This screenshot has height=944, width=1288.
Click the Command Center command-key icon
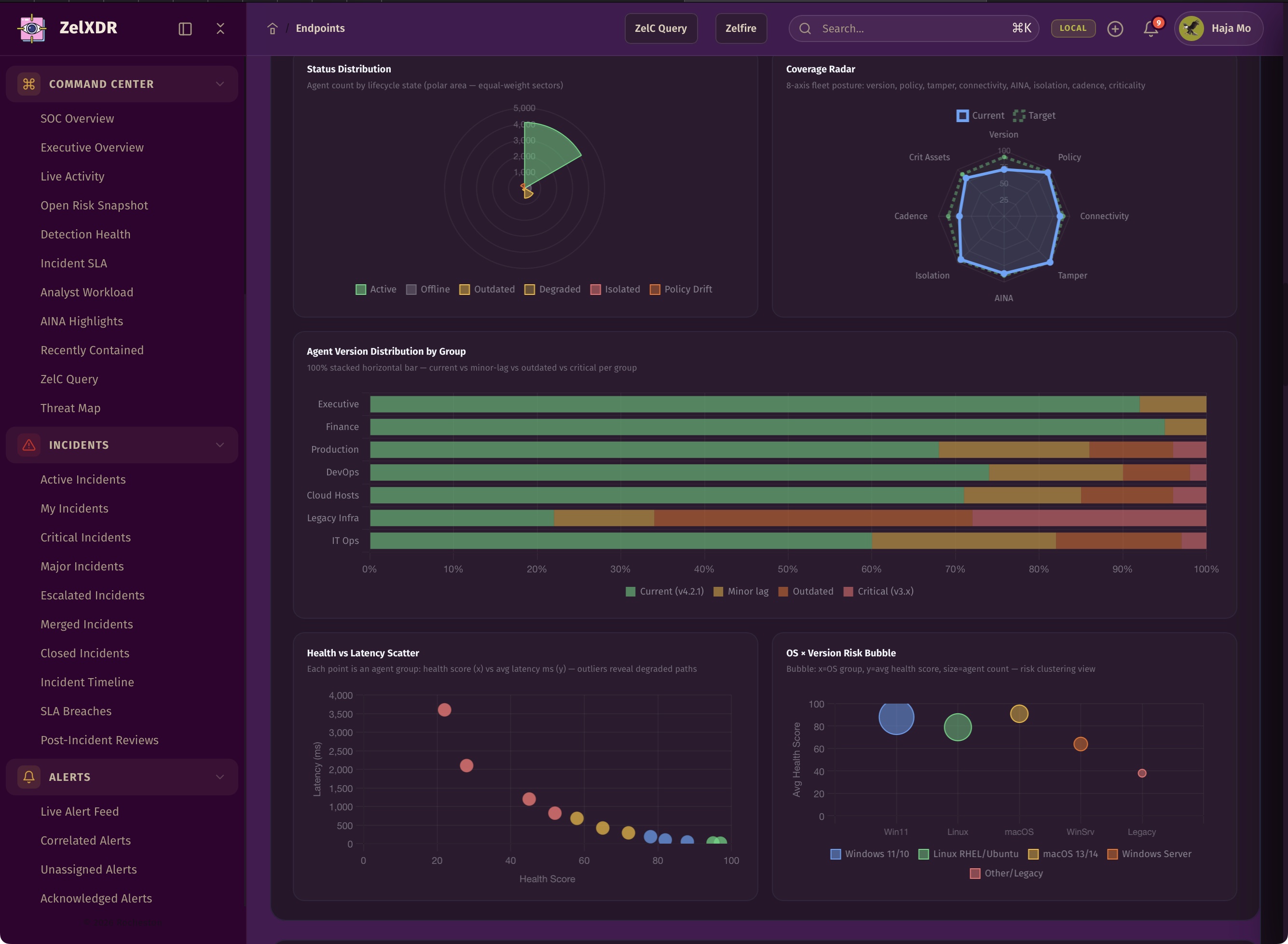[x=28, y=84]
